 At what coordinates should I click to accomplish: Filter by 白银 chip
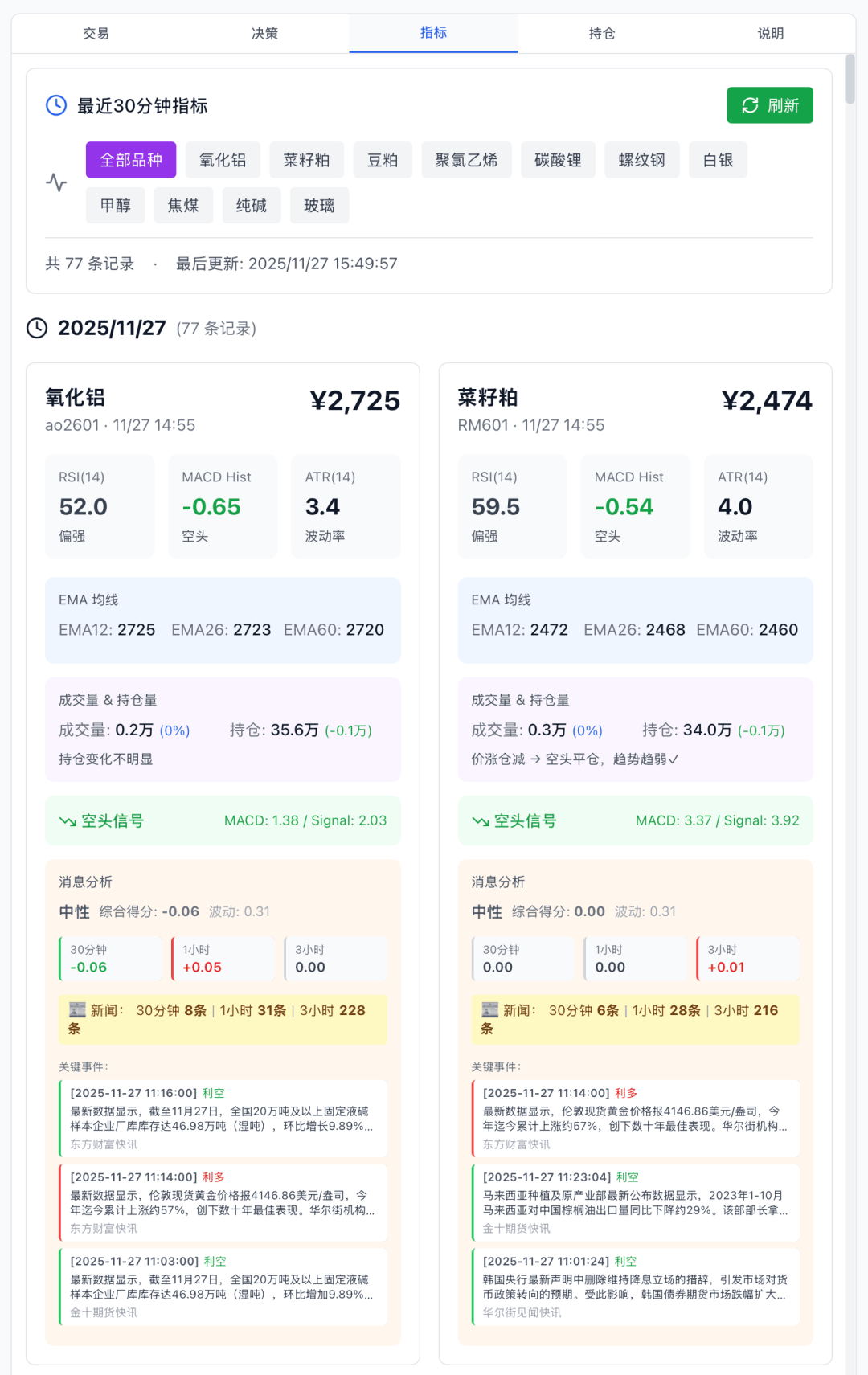click(718, 160)
